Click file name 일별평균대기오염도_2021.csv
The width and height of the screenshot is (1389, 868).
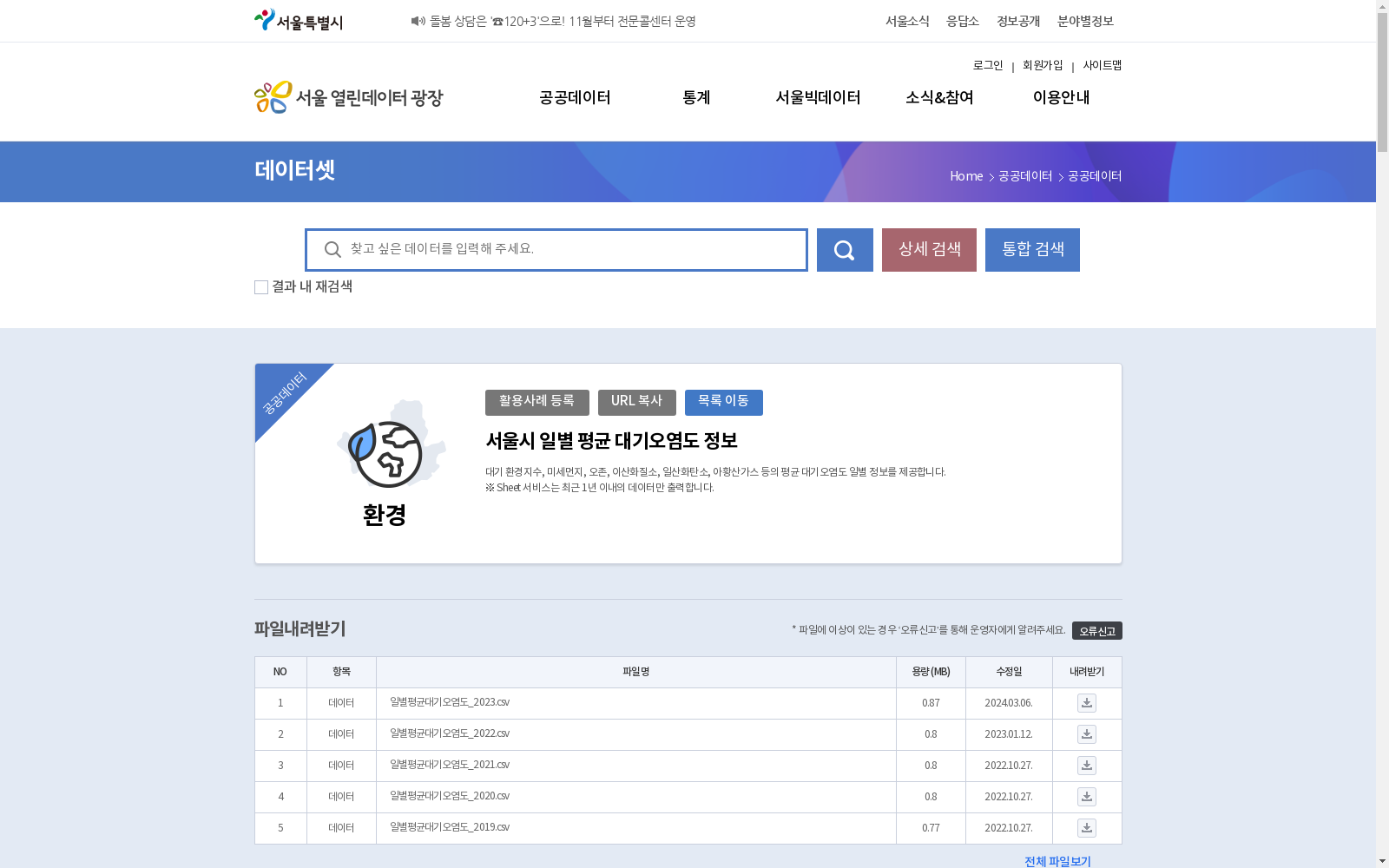[x=450, y=765]
